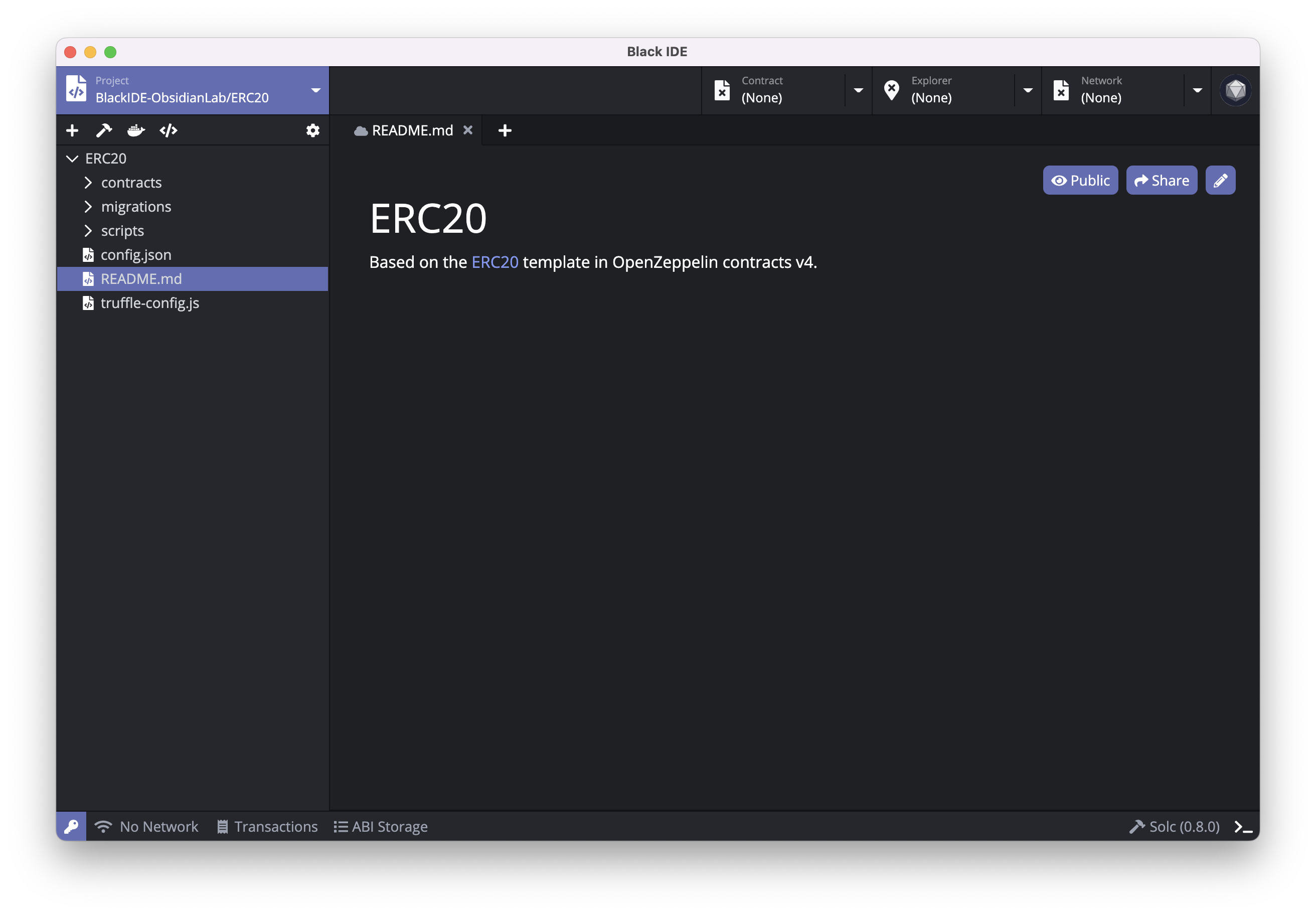Click the user avatar icon top right
This screenshot has height=915, width=1316.
point(1235,91)
